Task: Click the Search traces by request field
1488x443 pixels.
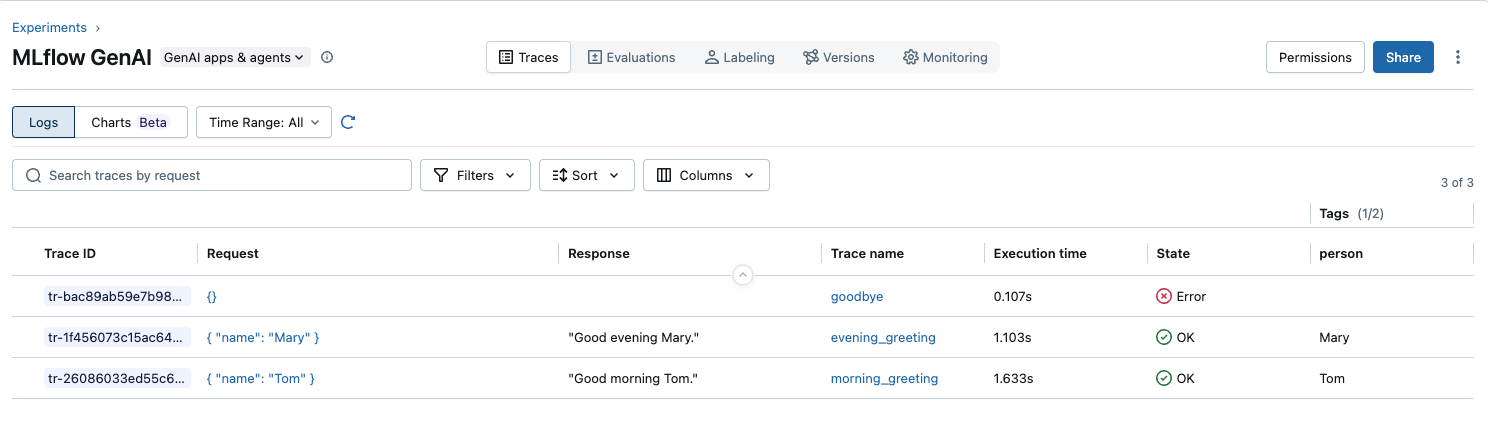Action: coord(225,175)
